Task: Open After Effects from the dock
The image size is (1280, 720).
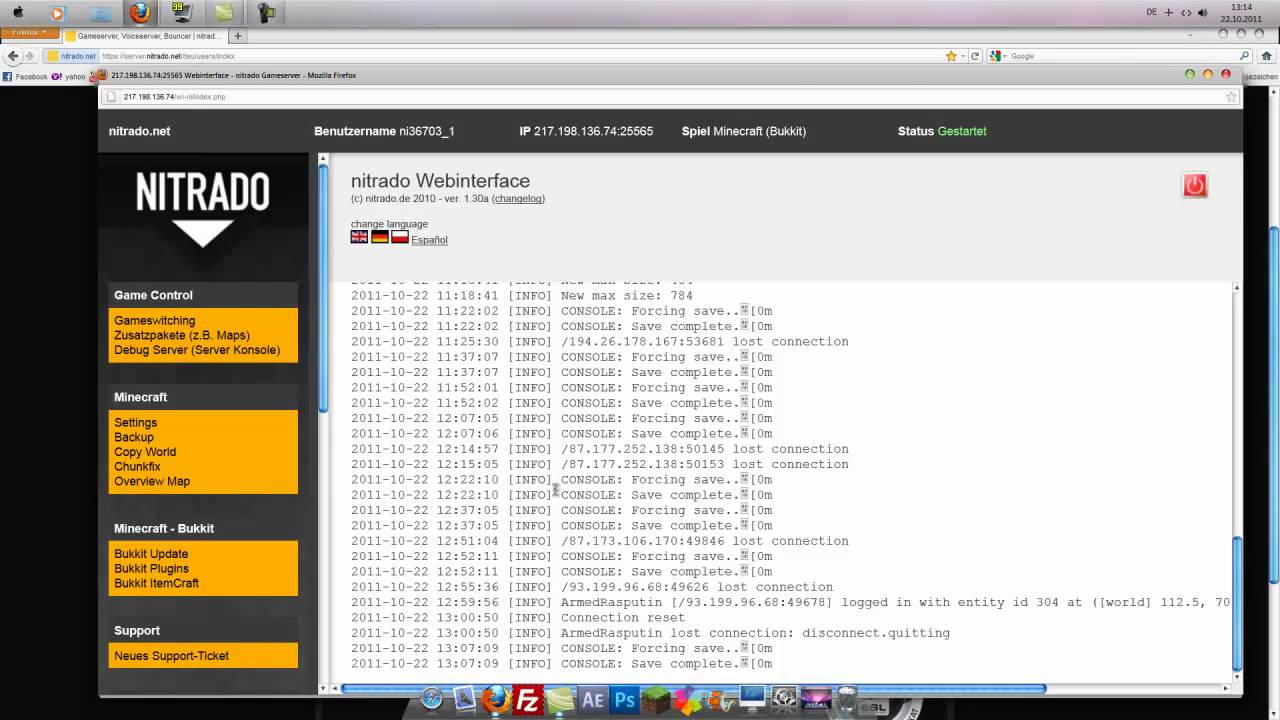Action: [592, 701]
